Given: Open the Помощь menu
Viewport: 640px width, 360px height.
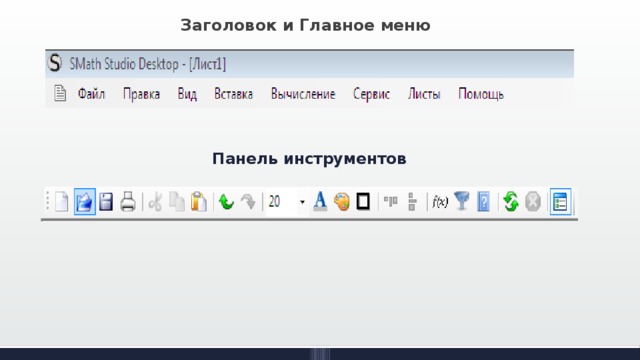Looking at the screenshot, I should 481,94.
